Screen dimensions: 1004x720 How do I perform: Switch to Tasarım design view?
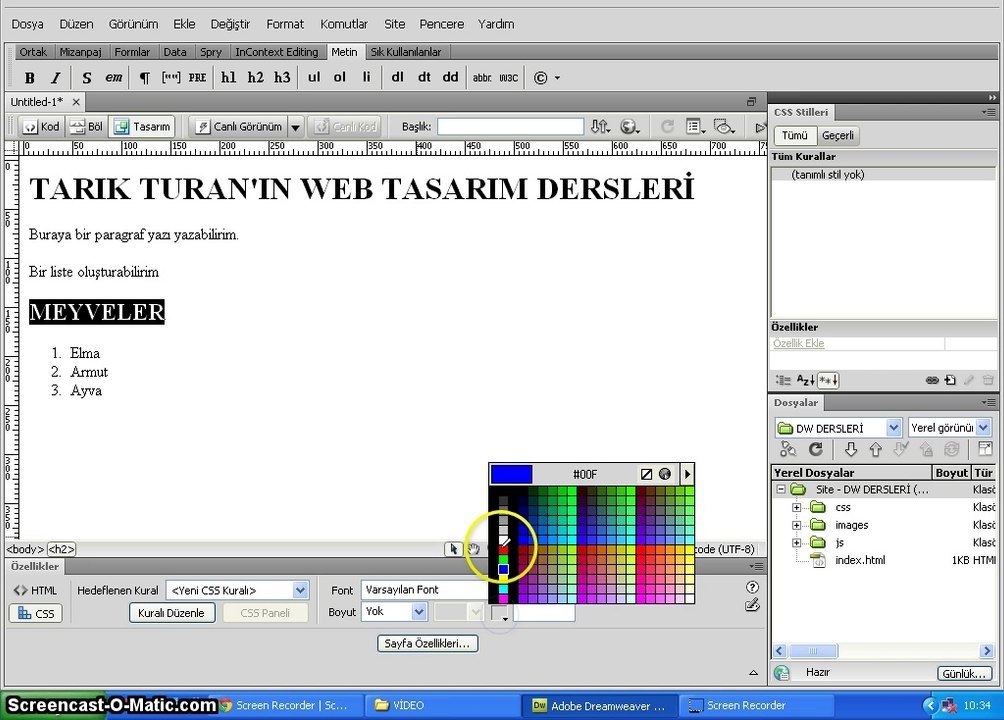[x=142, y=127]
